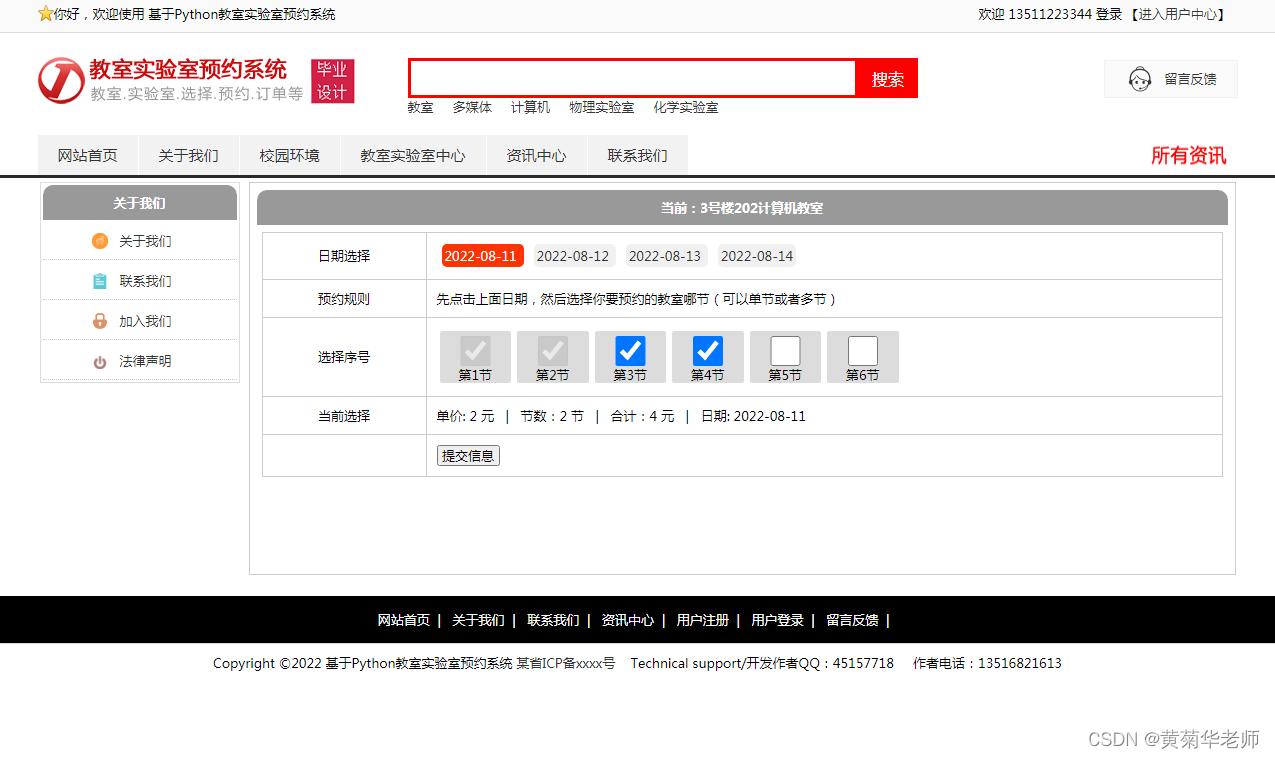Image resolution: width=1275 pixels, height=759 pixels.
Task: Select date 2022-08-12
Action: pos(573,255)
